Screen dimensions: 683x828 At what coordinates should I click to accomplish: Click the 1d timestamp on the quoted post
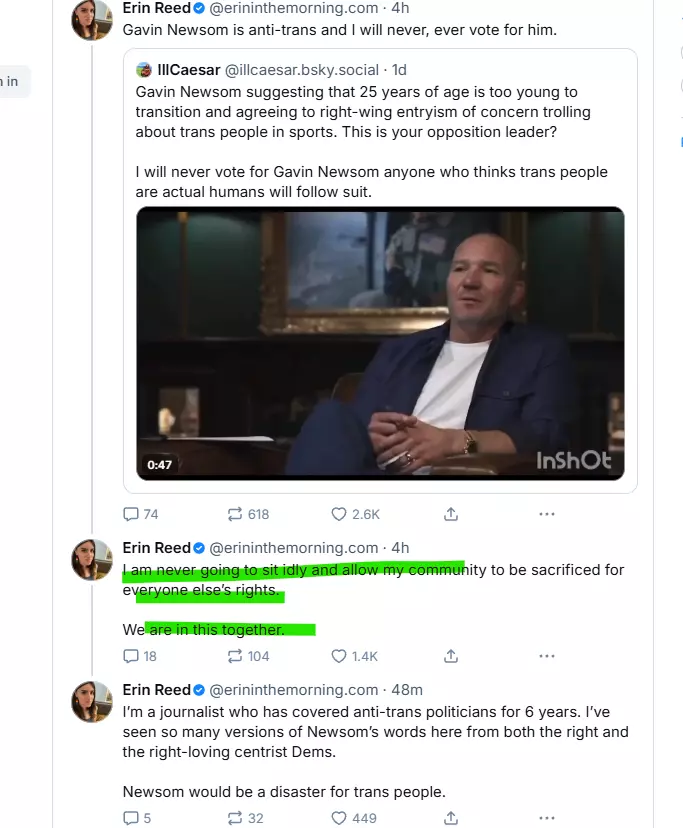399,70
